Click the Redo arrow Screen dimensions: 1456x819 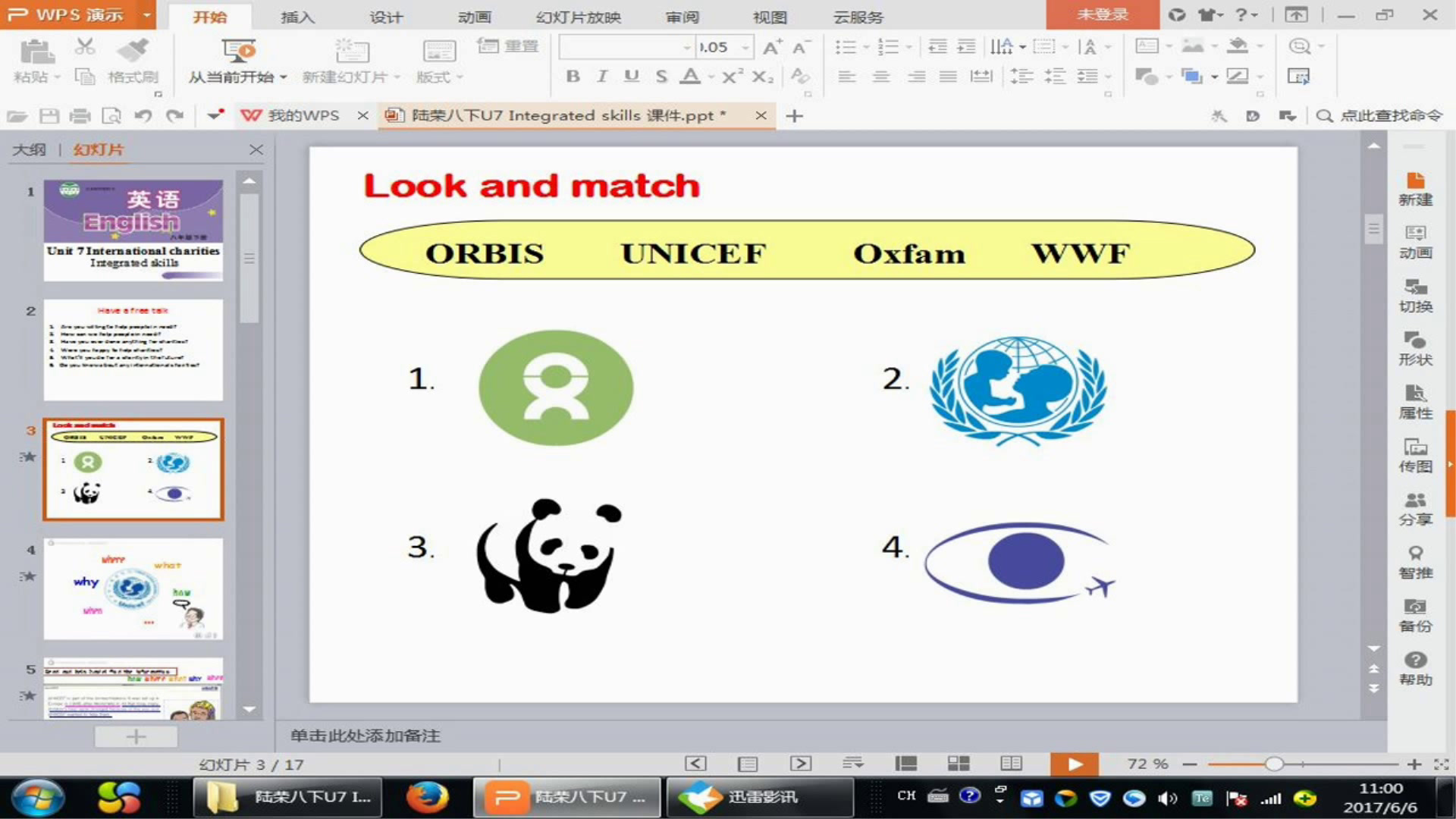(x=175, y=115)
